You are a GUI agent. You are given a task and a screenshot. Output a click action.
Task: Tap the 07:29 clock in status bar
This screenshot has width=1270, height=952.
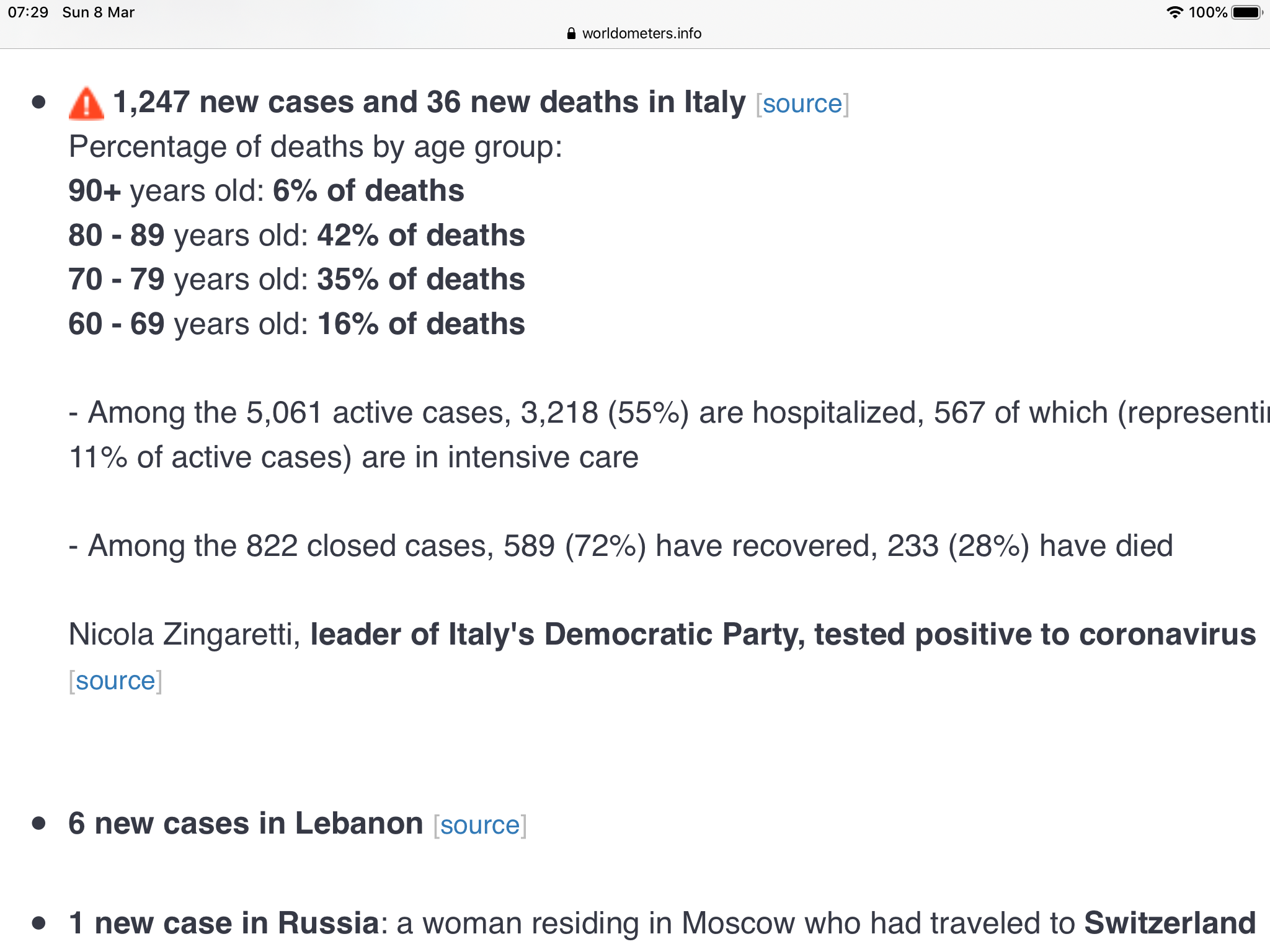click(28, 12)
